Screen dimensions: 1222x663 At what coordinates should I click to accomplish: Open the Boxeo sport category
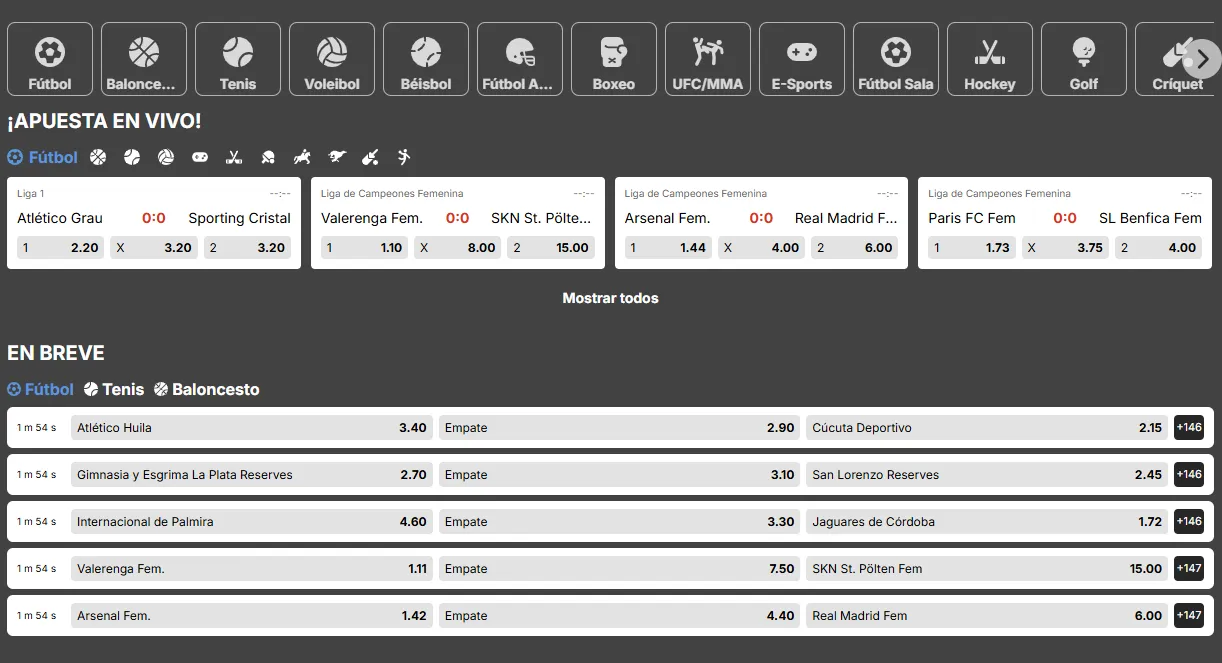(x=613, y=60)
